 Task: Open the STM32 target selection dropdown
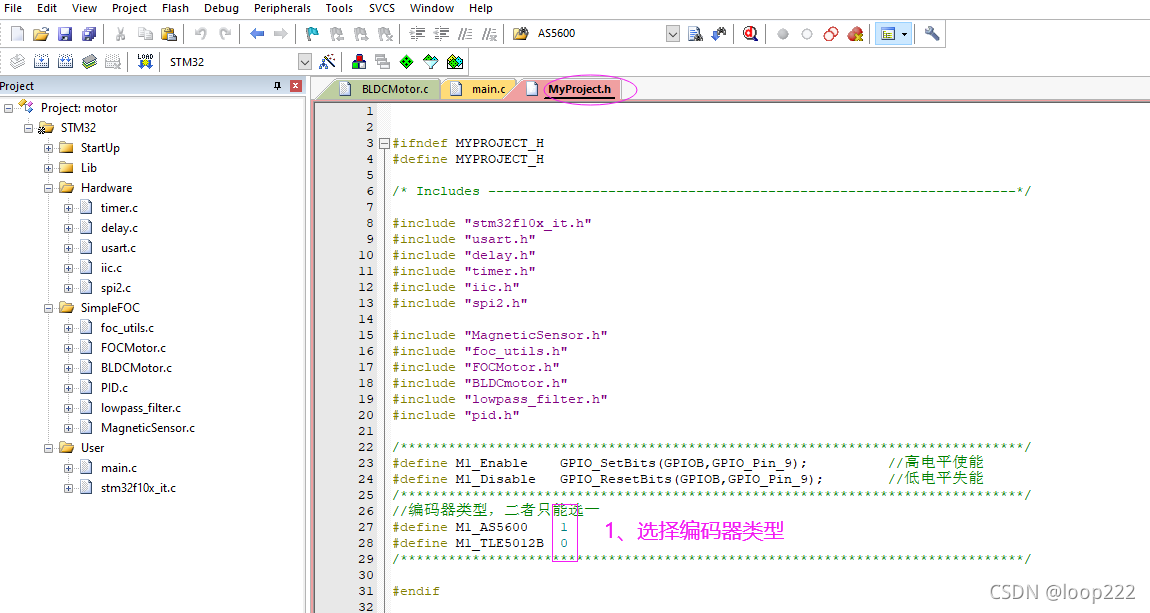(x=304, y=62)
